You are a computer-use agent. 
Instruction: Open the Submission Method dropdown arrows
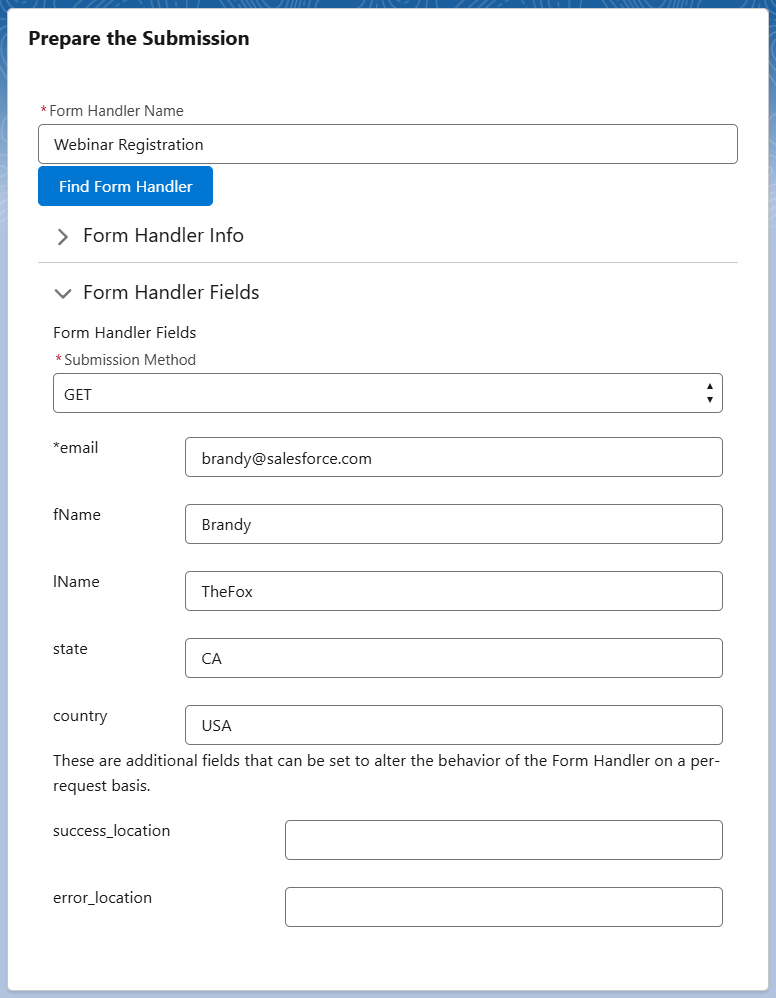709,393
